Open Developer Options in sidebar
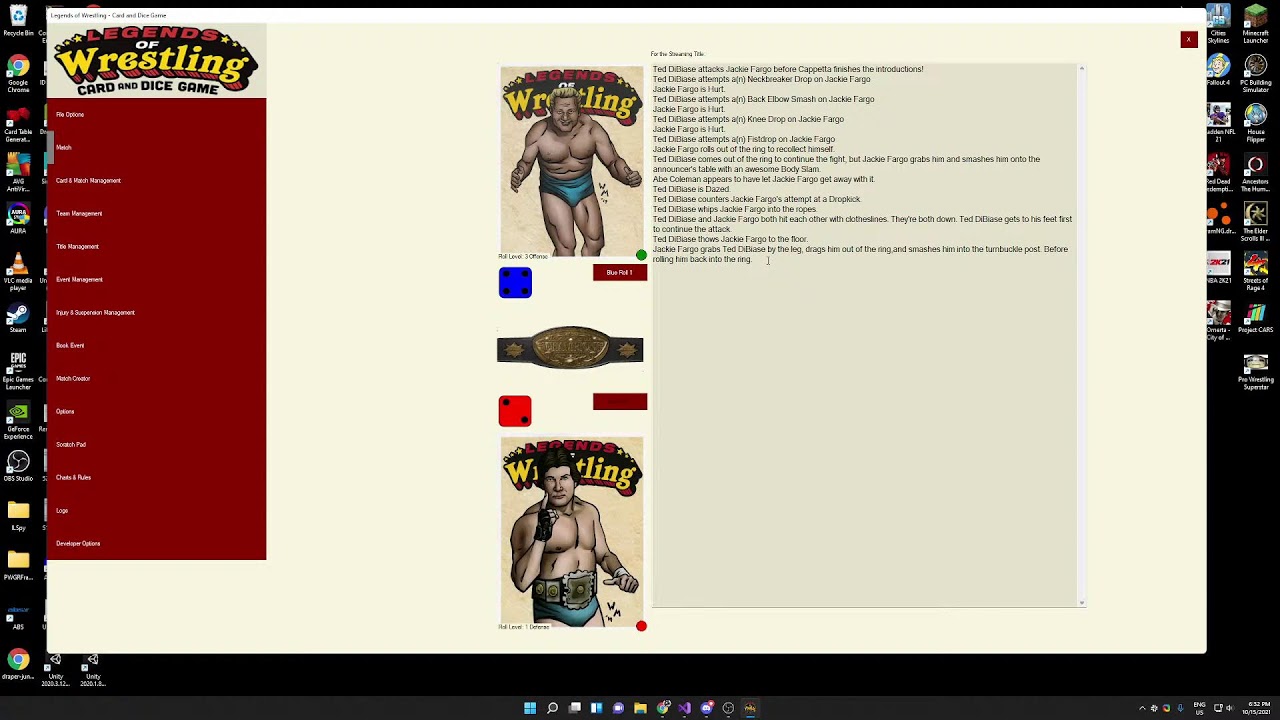Viewport: 1280px width, 720px height. pos(78,544)
